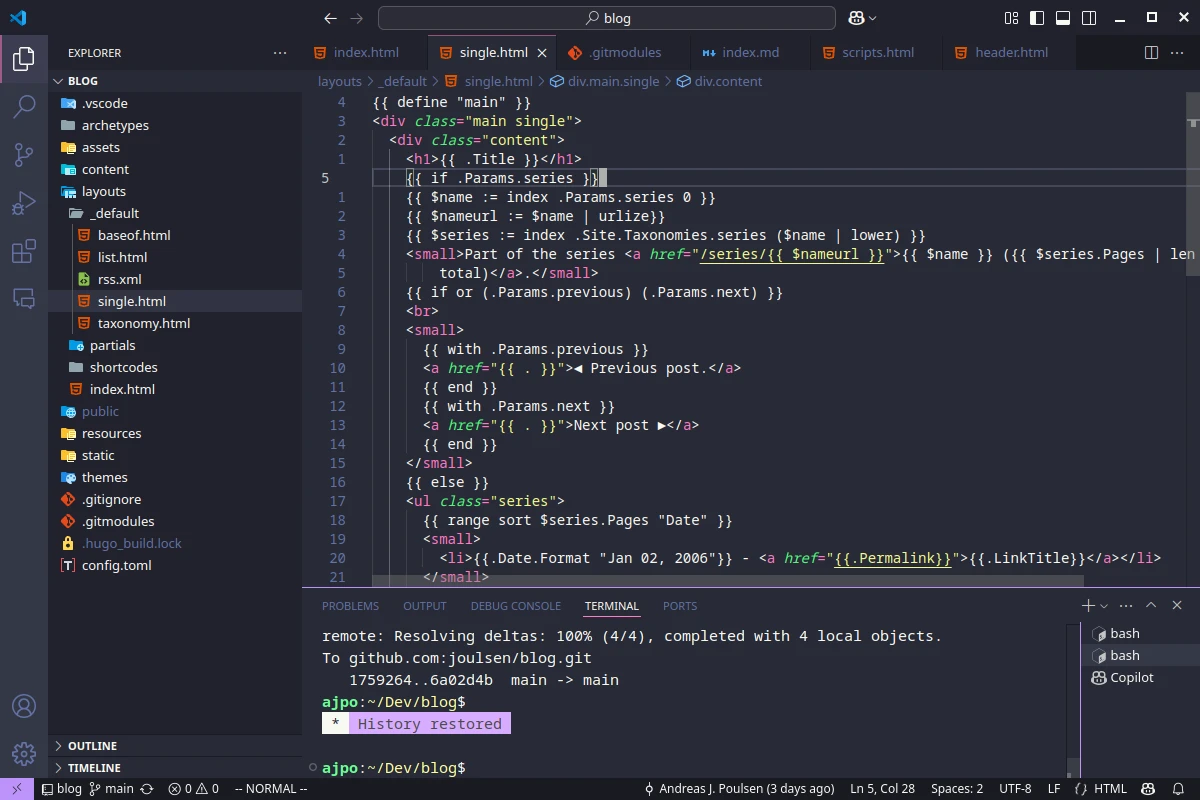Expand the assets folder

[x=175, y=147]
